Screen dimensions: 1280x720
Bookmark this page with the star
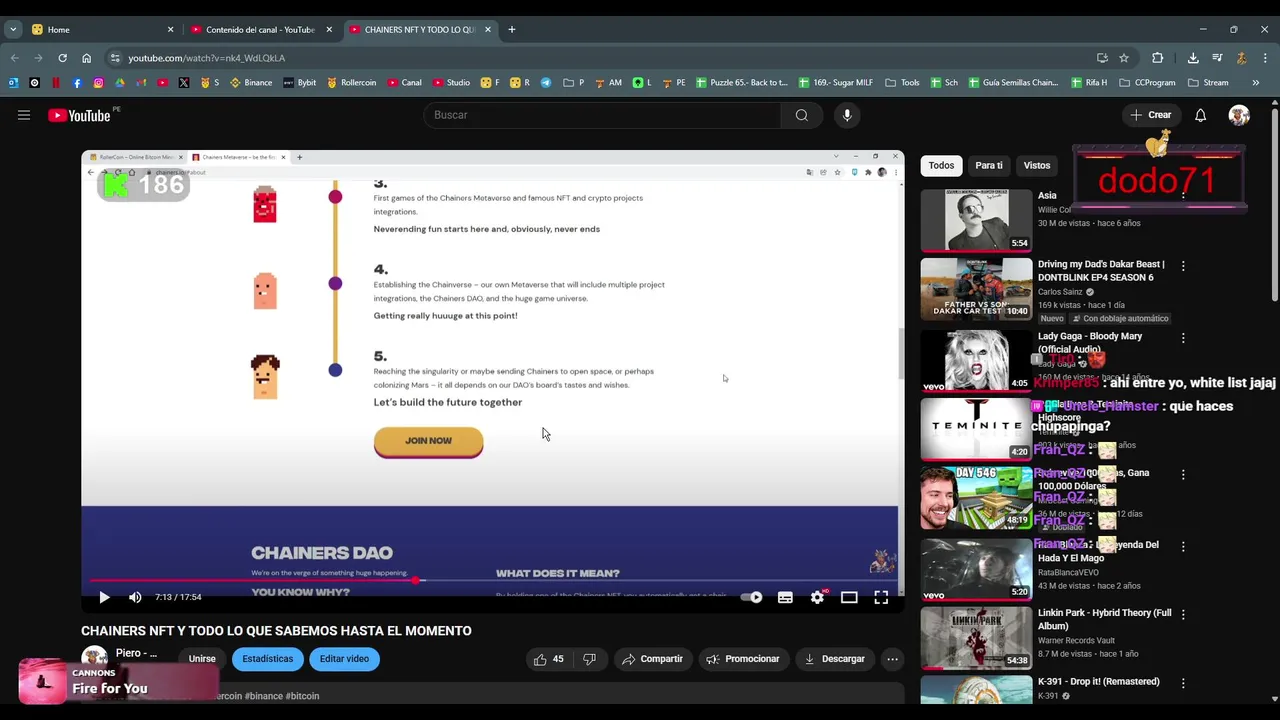click(1124, 58)
